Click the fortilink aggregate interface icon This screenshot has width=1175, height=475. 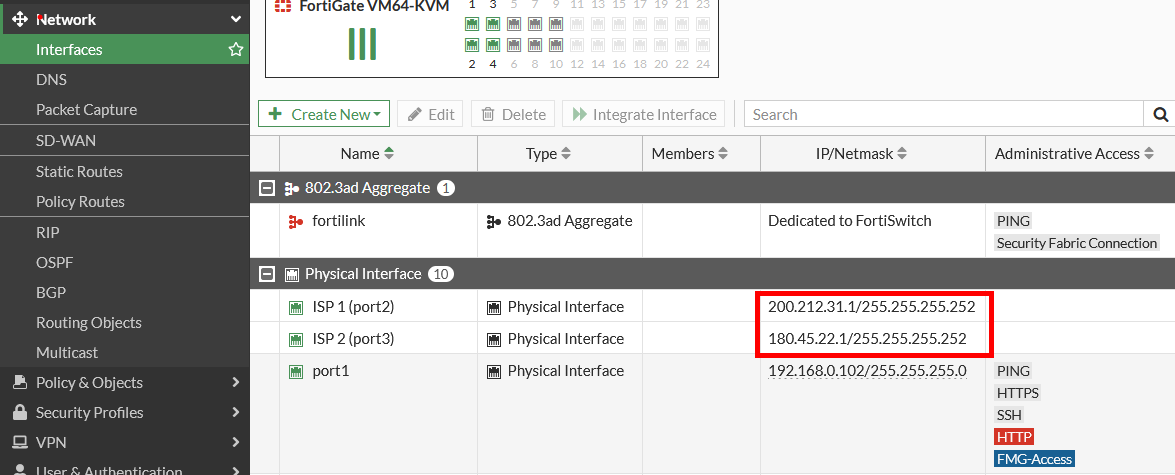click(x=295, y=221)
